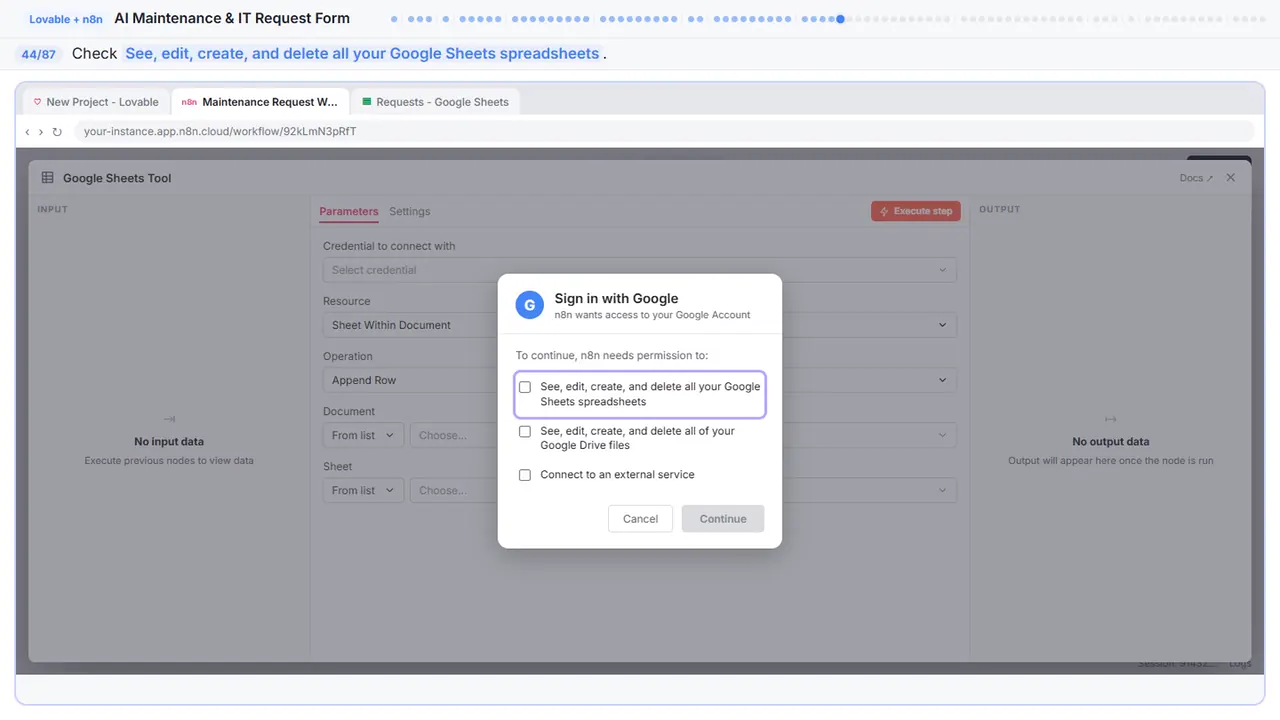Click the browser back arrow
1280x720 pixels.
pyautogui.click(x=27, y=132)
